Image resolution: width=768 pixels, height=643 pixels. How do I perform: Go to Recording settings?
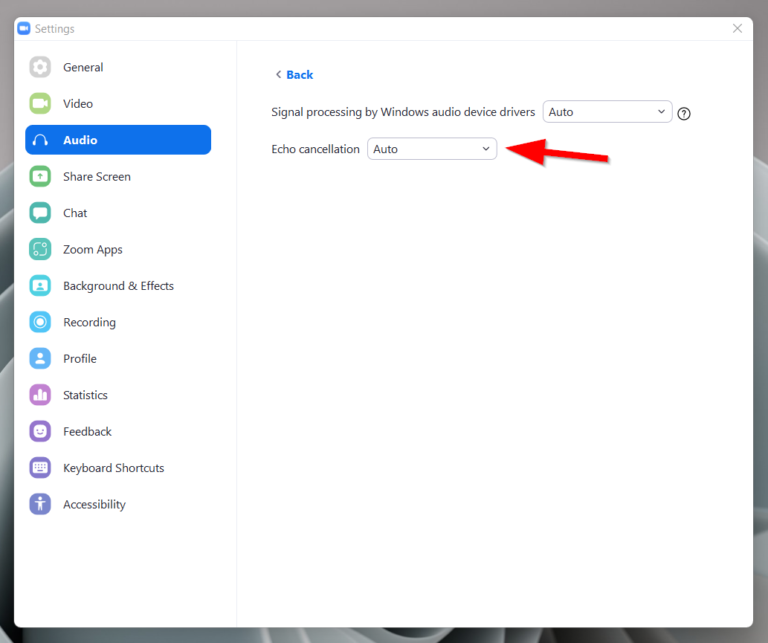118,322
